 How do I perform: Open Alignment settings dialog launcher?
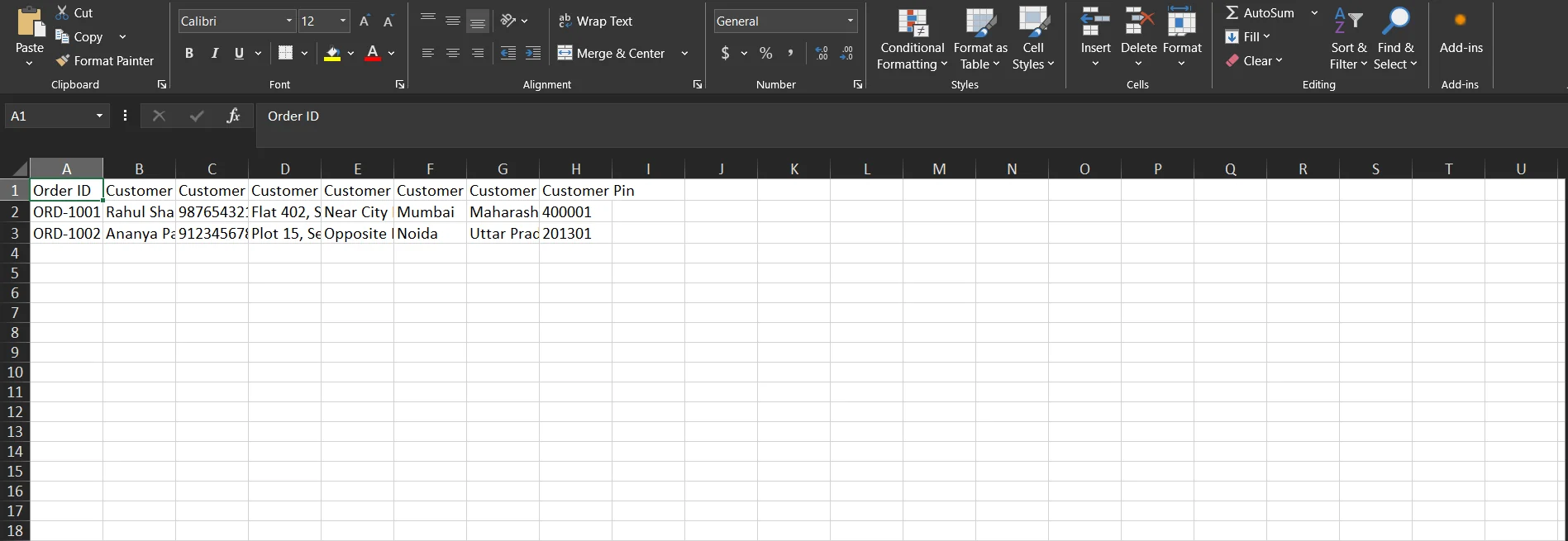pyautogui.click(x=698, y=85)
